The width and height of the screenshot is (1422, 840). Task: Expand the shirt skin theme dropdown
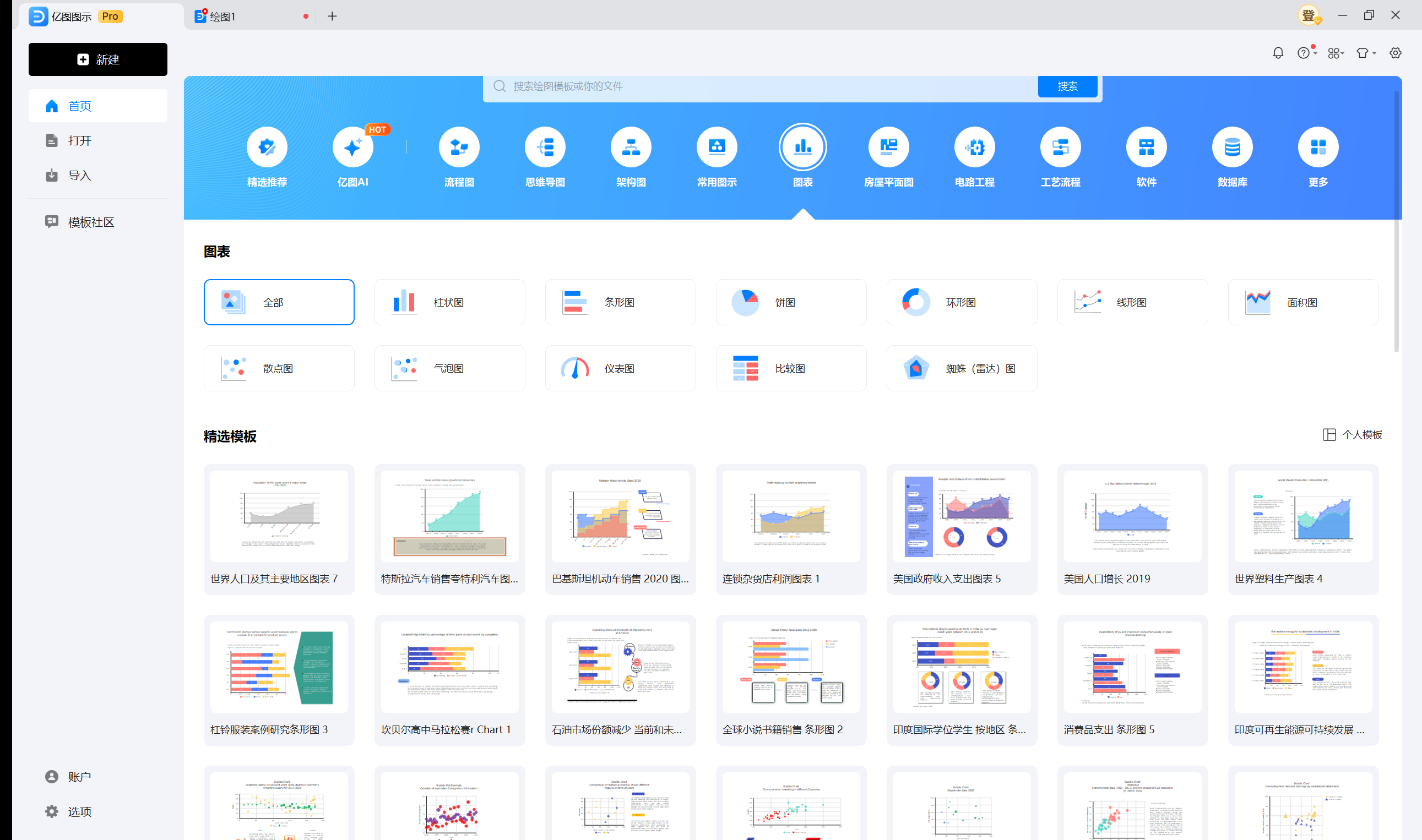click(1365, 53)
